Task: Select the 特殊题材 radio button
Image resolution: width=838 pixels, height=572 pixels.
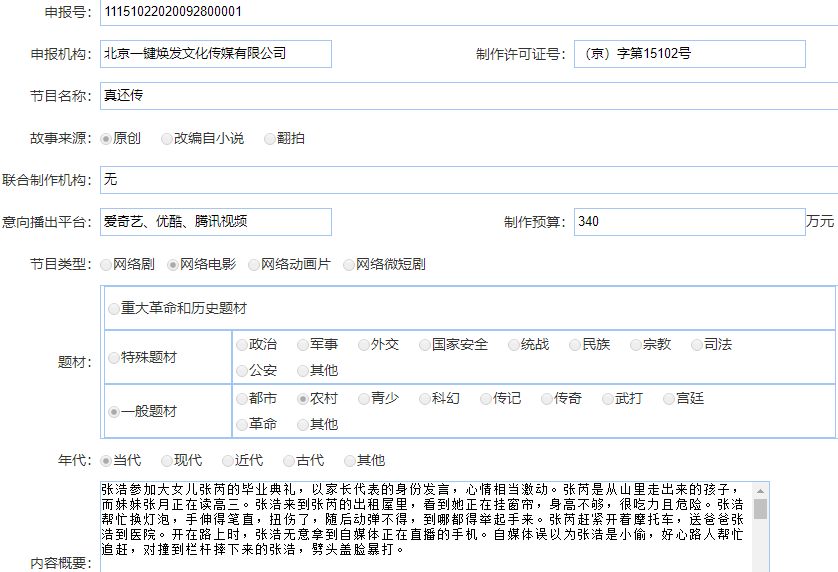Action: (114, 358)
